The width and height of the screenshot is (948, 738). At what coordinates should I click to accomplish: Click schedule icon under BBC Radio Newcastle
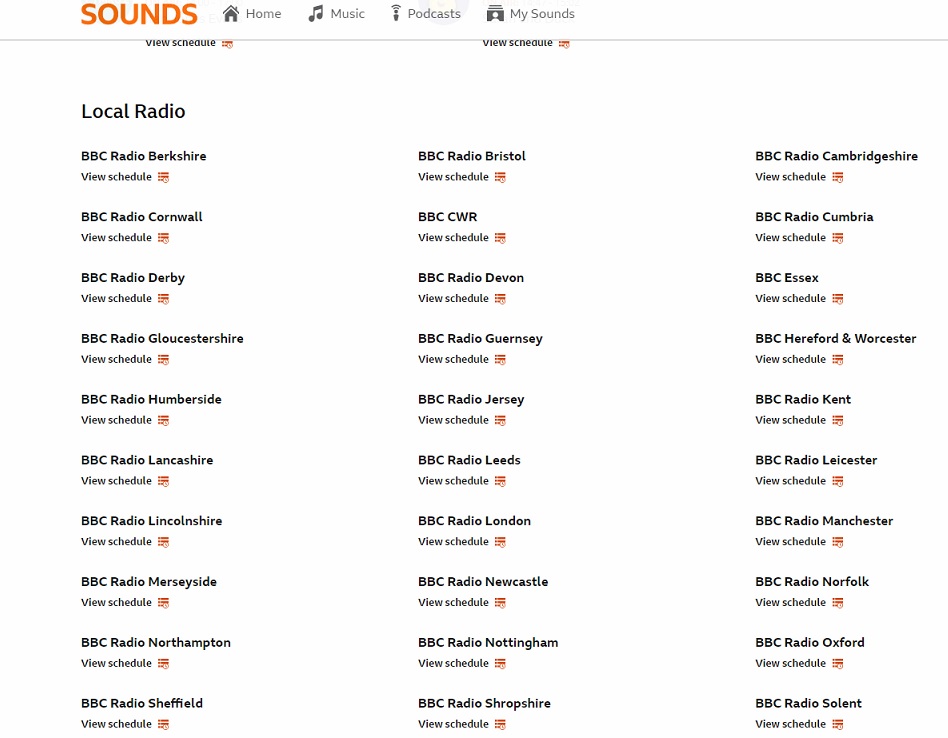(500, 603)
